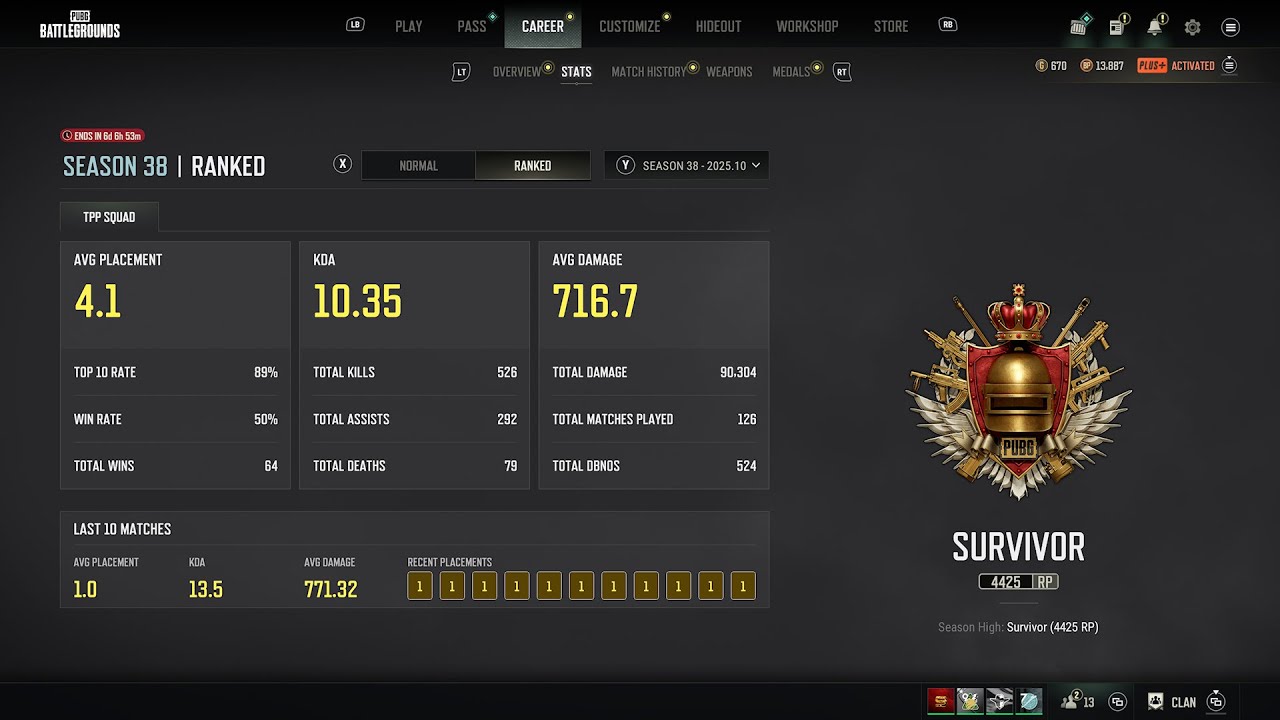The width and height of the screenshot is (1280, 720).
Task: Click the TOTAL ASSISTS row
Action: click(415, 419)
